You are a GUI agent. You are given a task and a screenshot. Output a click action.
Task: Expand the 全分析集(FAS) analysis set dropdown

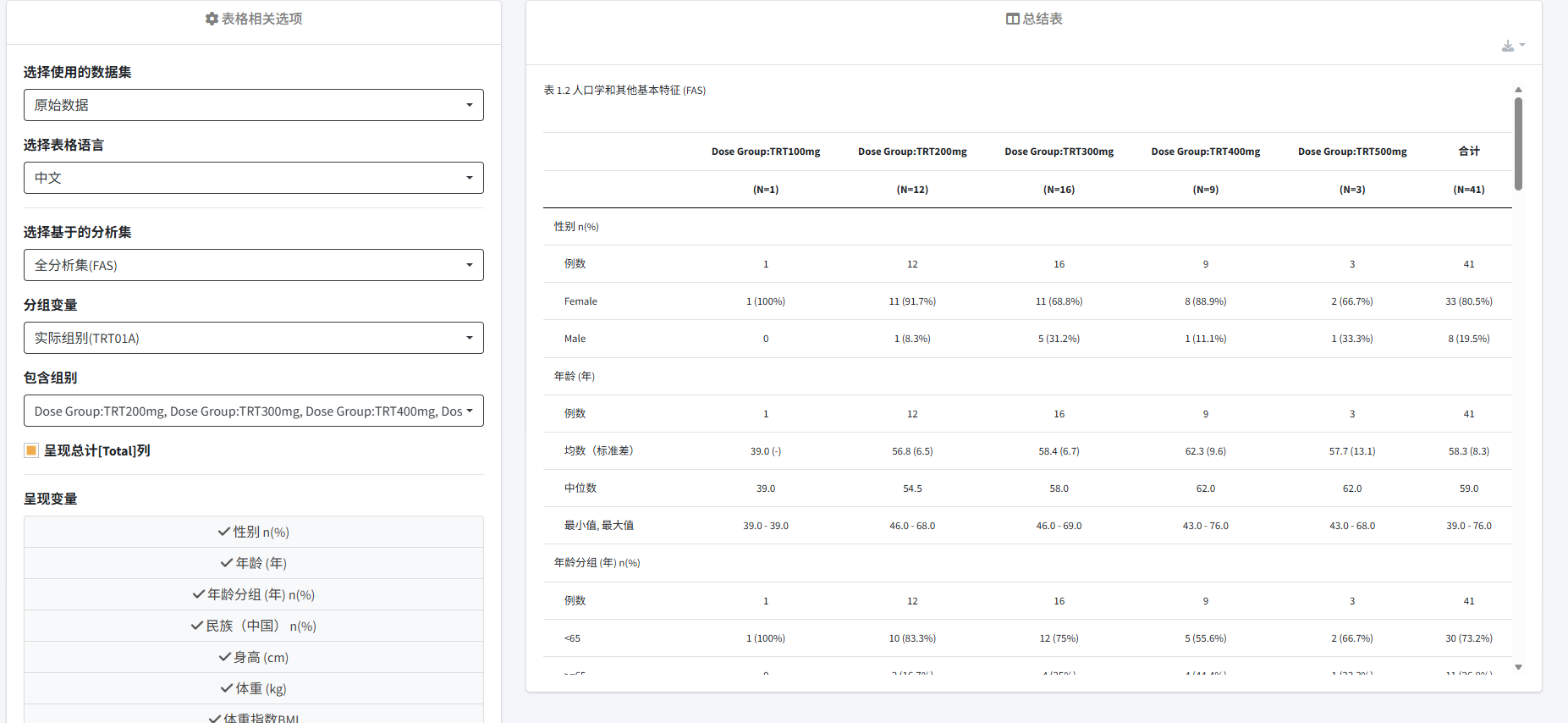pos(253,265)
